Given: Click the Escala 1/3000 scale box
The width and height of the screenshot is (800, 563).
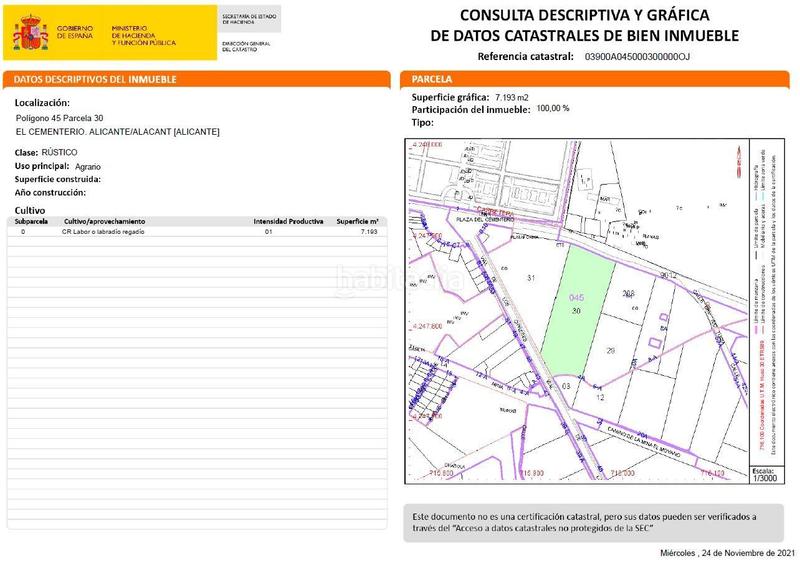Looking at the screenshot, I should point(764,475).
